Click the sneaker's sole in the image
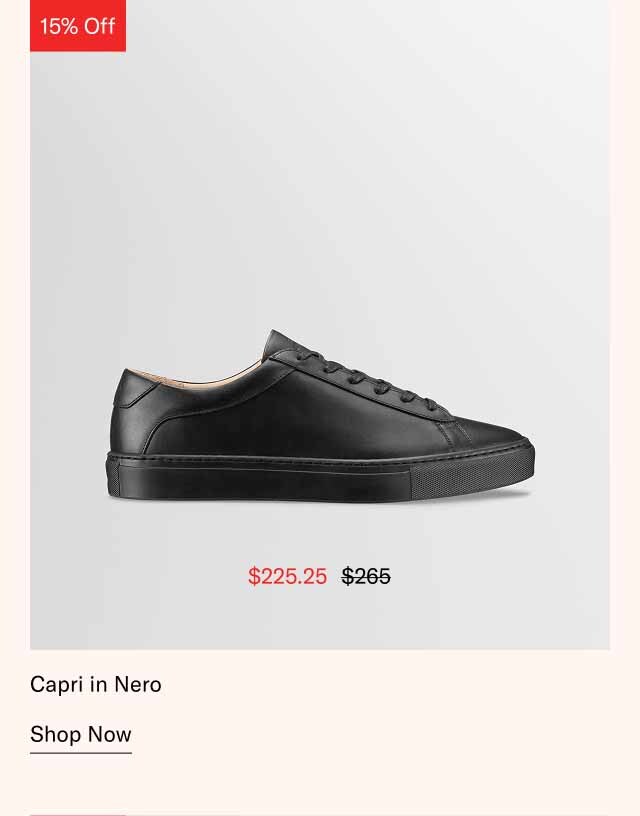Screen dimensions: 640x816 (x=320, y=480)
